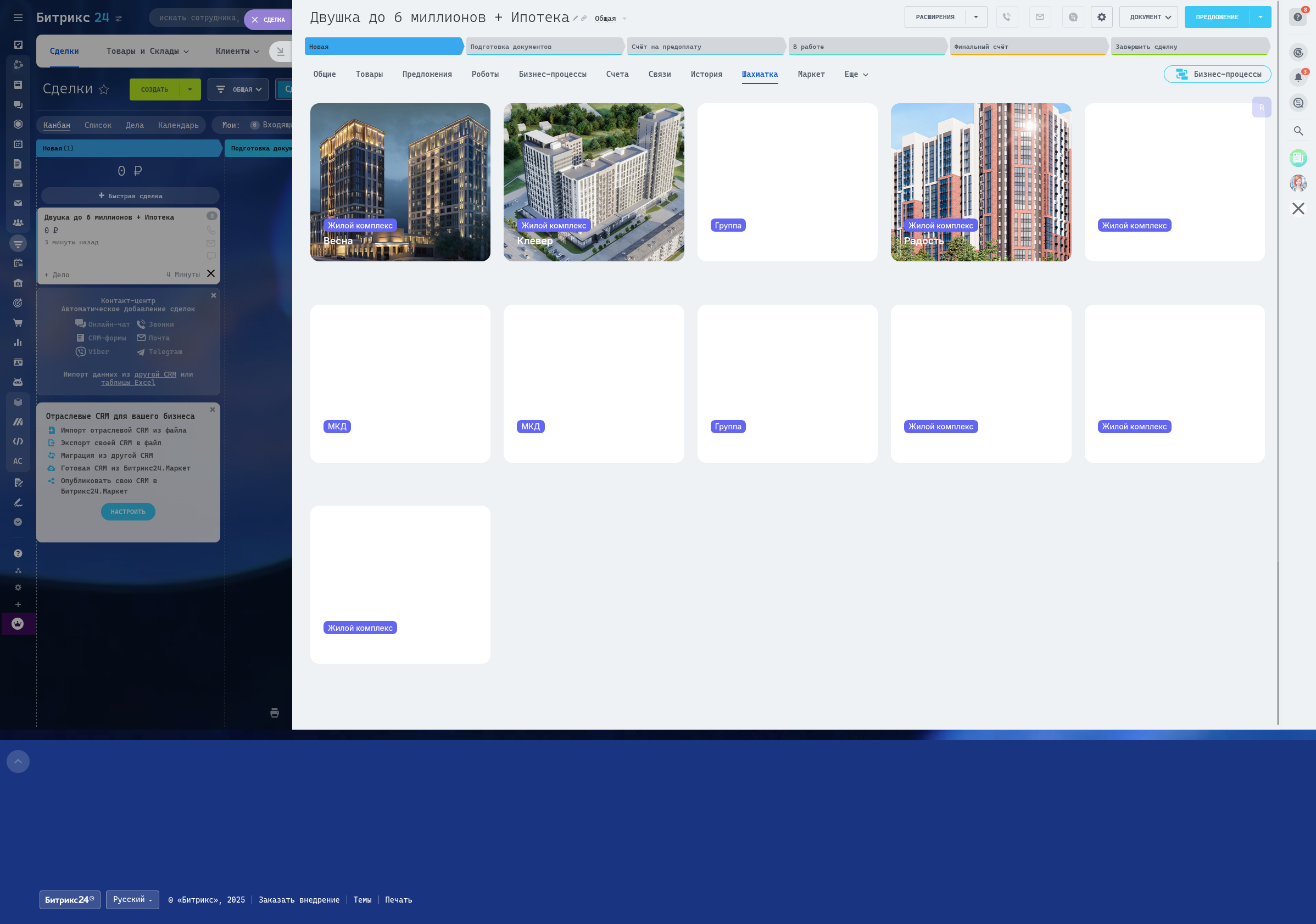Switch deals view to Список
Viewport: 1316px width, 924px height.
click(98, 125)
